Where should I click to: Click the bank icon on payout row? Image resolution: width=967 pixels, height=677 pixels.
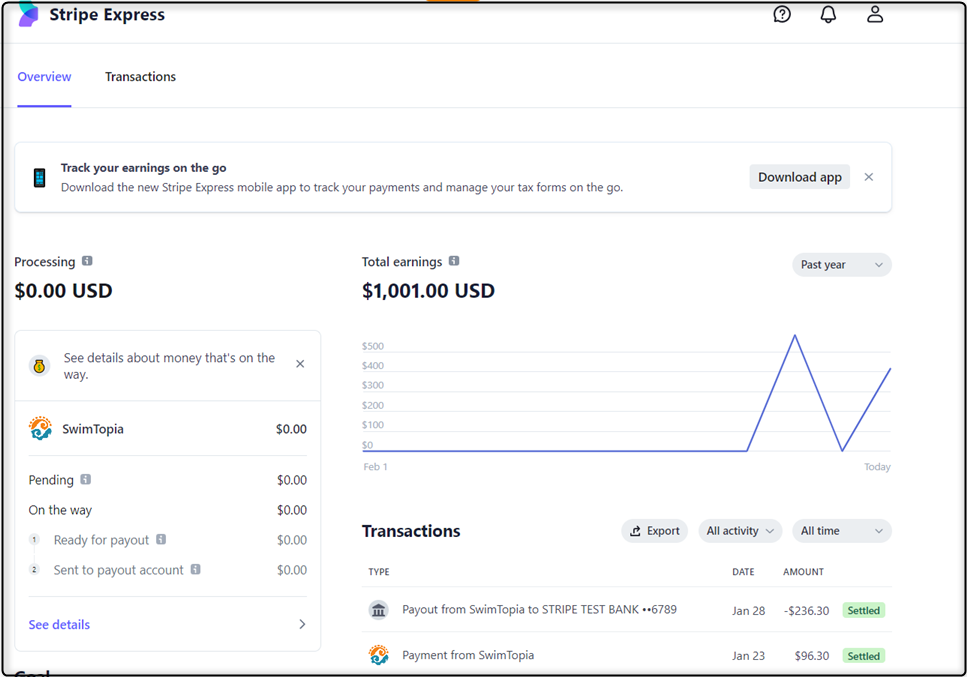[379, 610]
